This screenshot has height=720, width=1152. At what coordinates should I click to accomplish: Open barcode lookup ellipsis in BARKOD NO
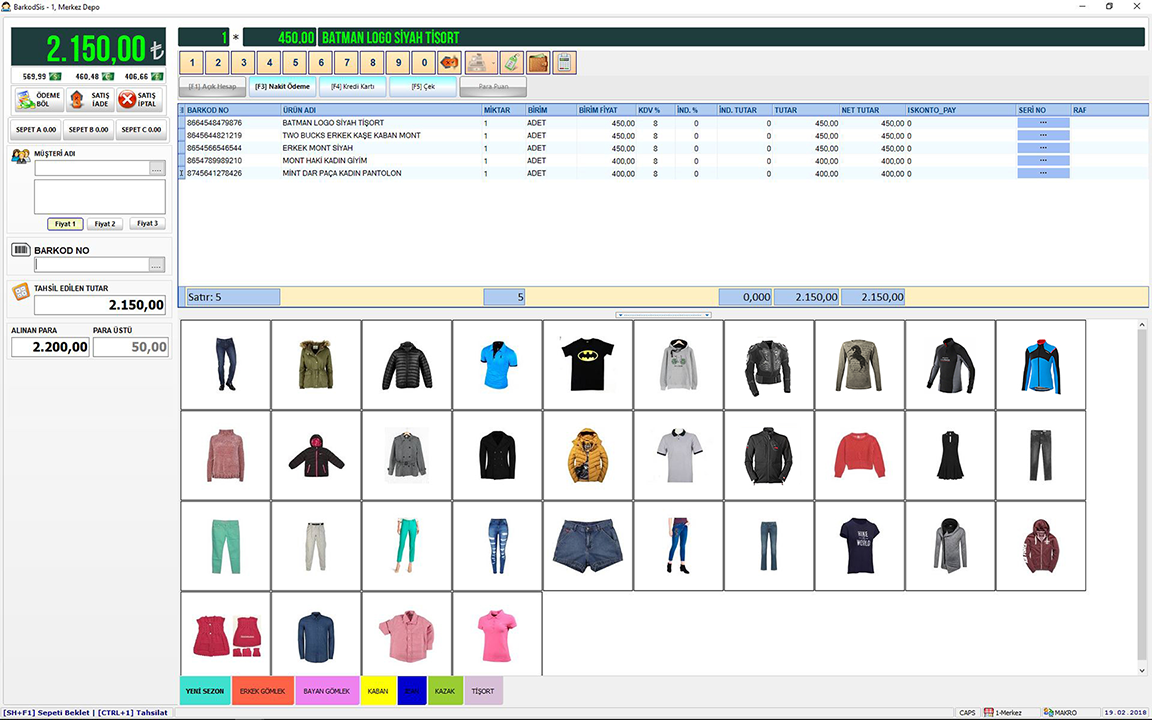157,264
